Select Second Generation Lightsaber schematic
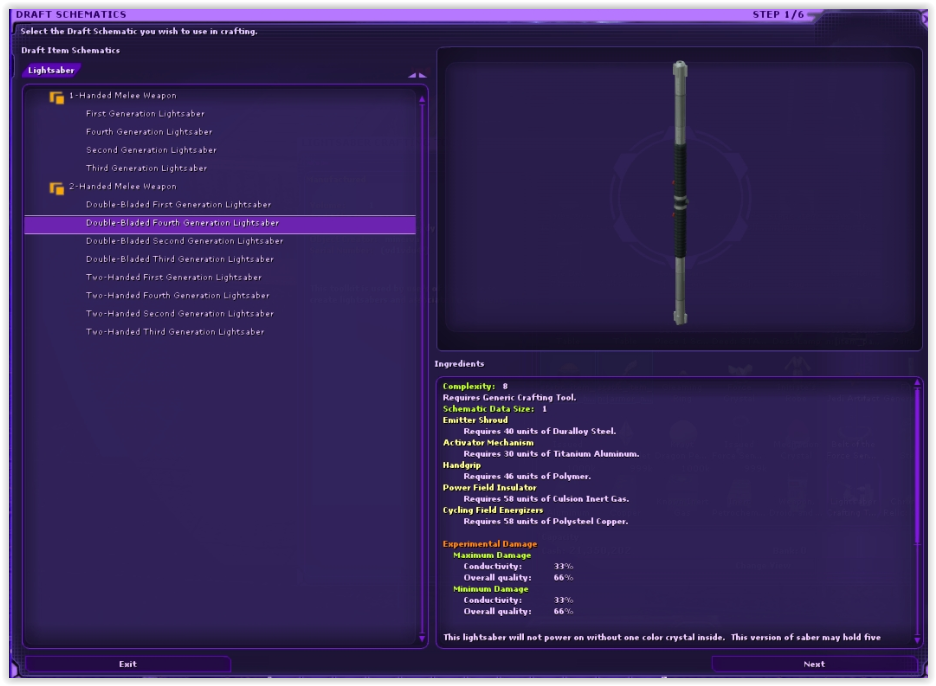936x686 pixels. pos(151,150)
